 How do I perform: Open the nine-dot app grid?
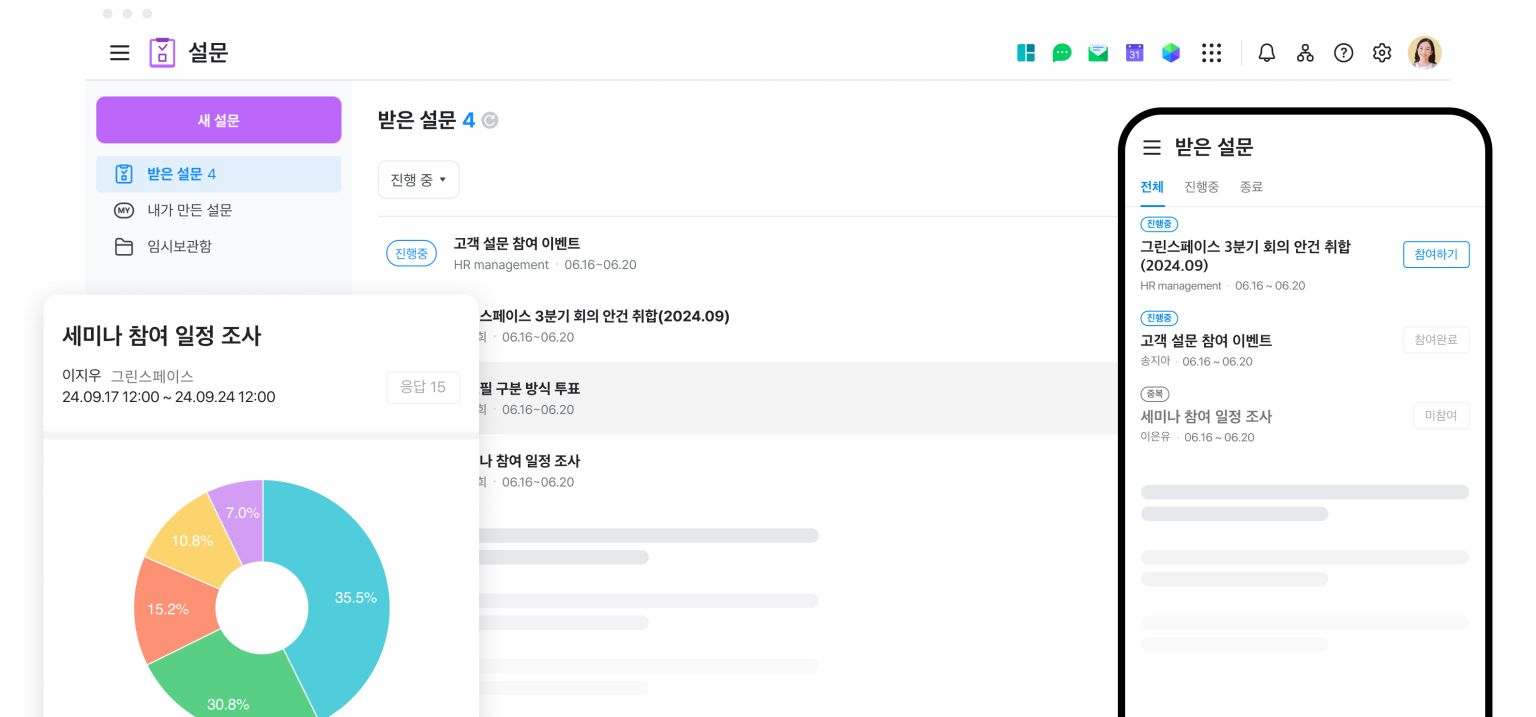pos(1211,53)
